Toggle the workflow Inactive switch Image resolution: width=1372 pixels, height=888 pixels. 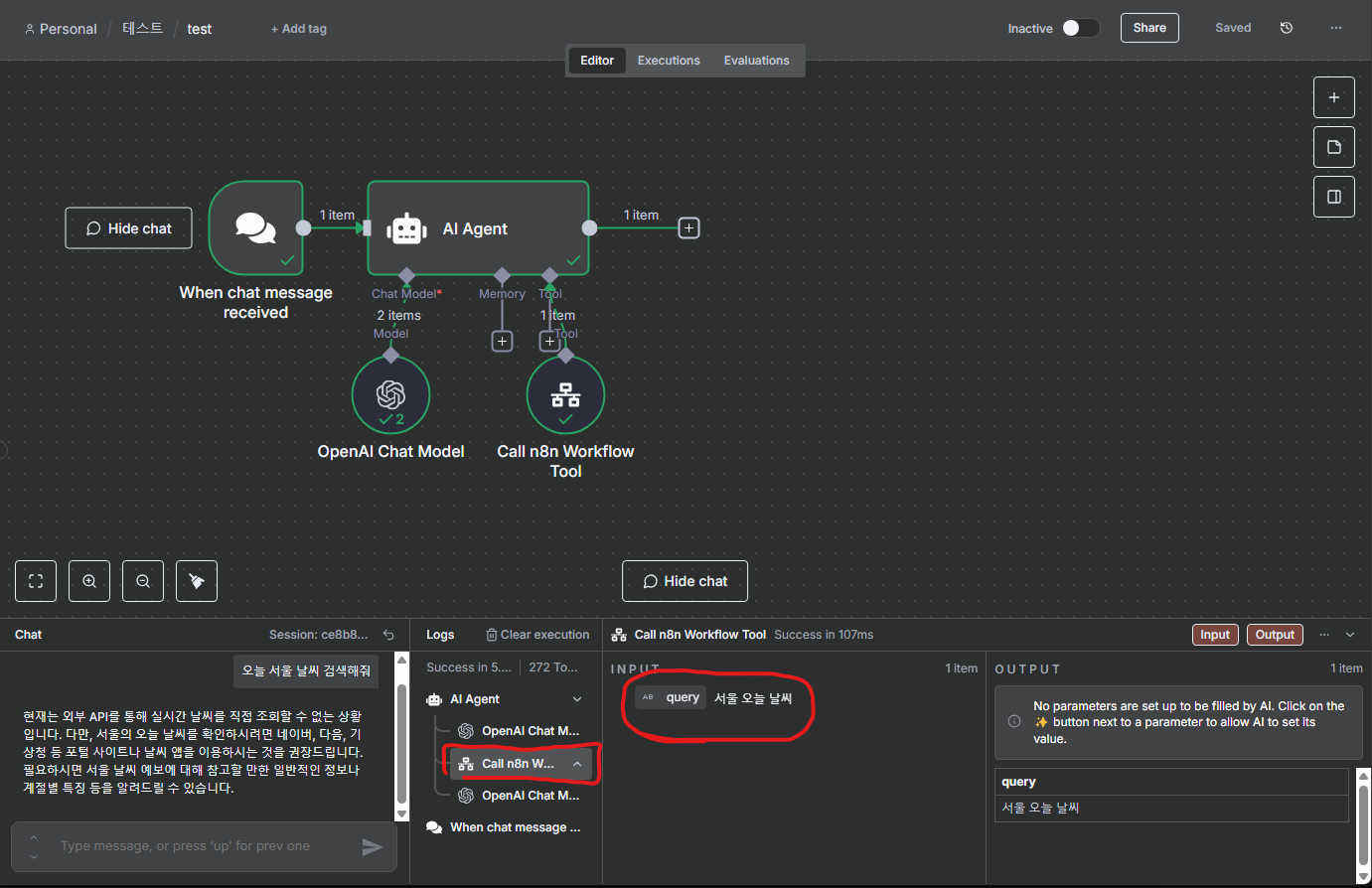pos(1080,28)
